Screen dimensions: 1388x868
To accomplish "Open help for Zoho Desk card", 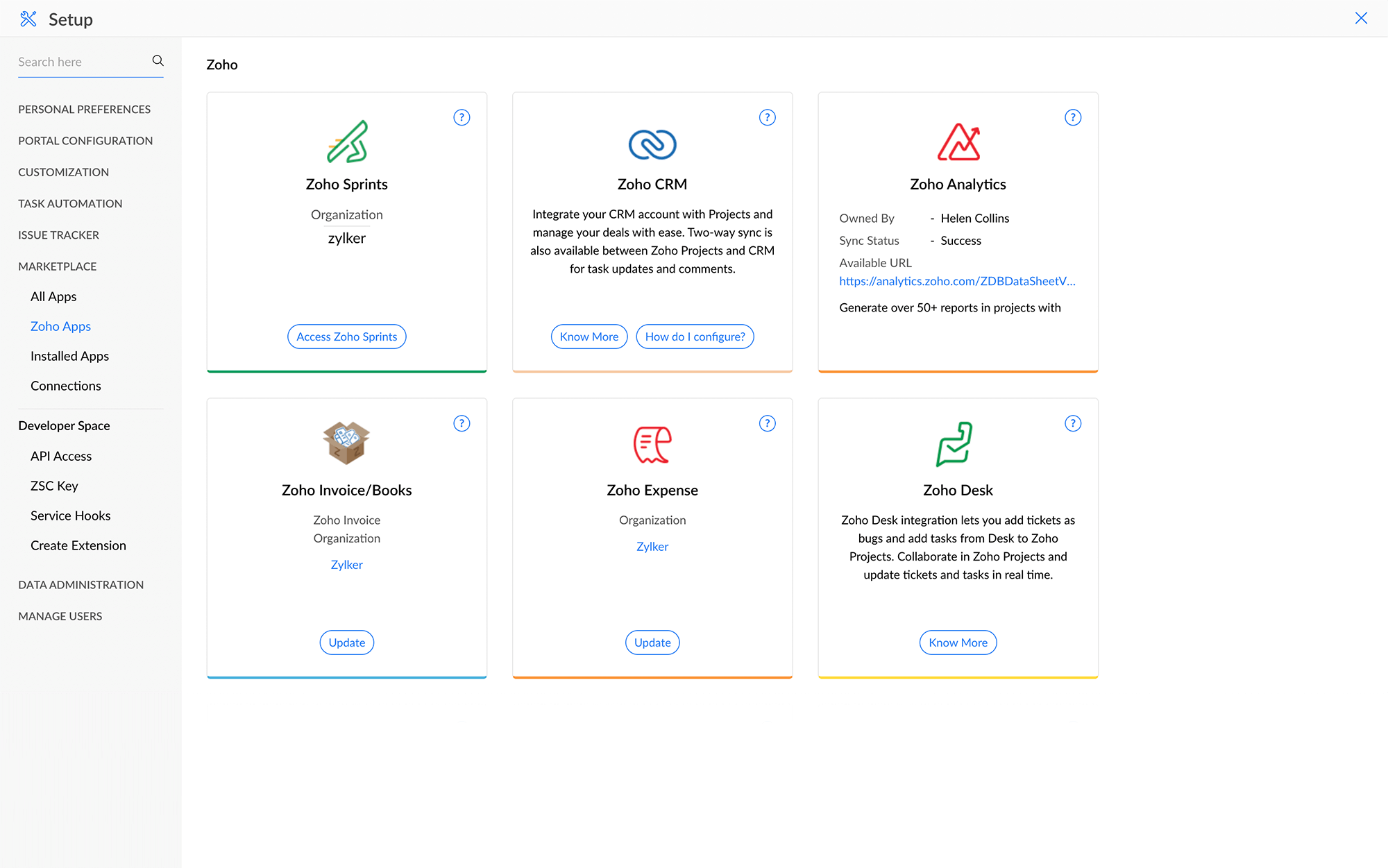I will pyautogui.click(x=1073, y=423).
